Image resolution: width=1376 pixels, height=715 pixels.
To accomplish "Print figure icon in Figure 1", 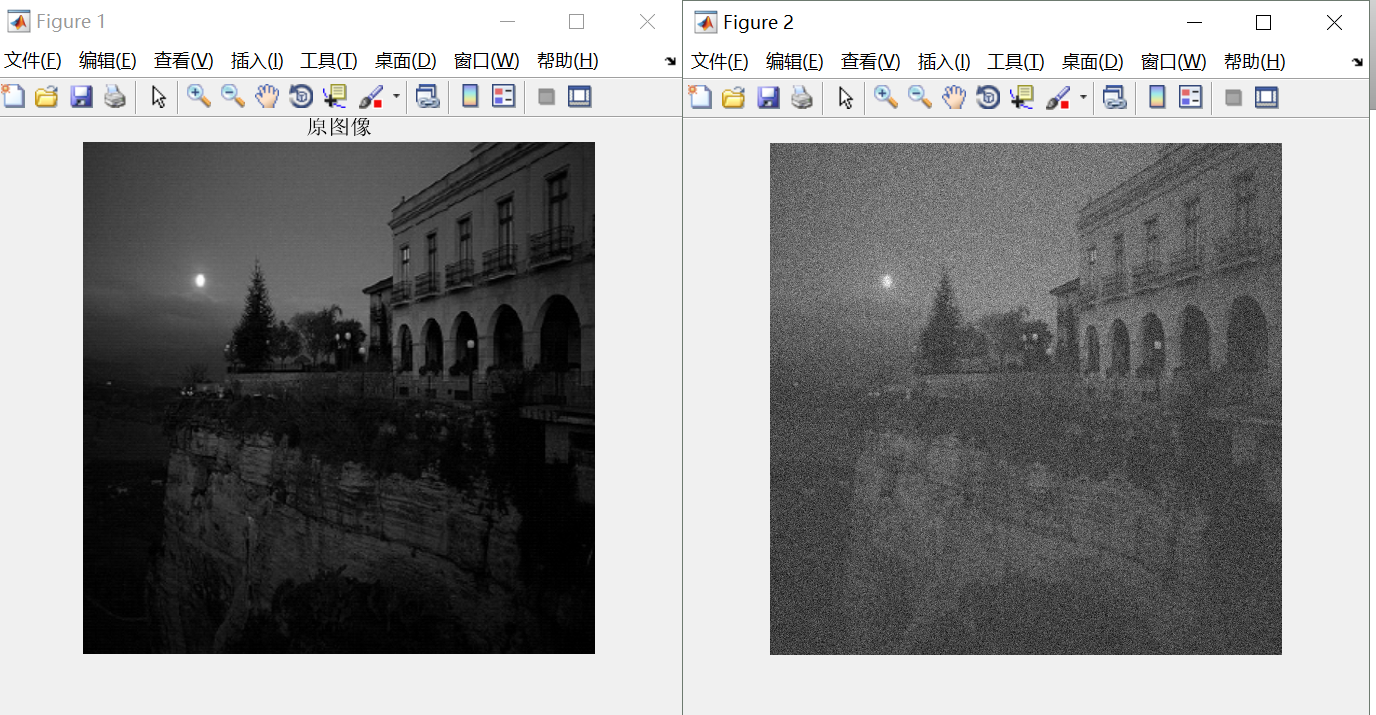I will (x=115, y=97).
